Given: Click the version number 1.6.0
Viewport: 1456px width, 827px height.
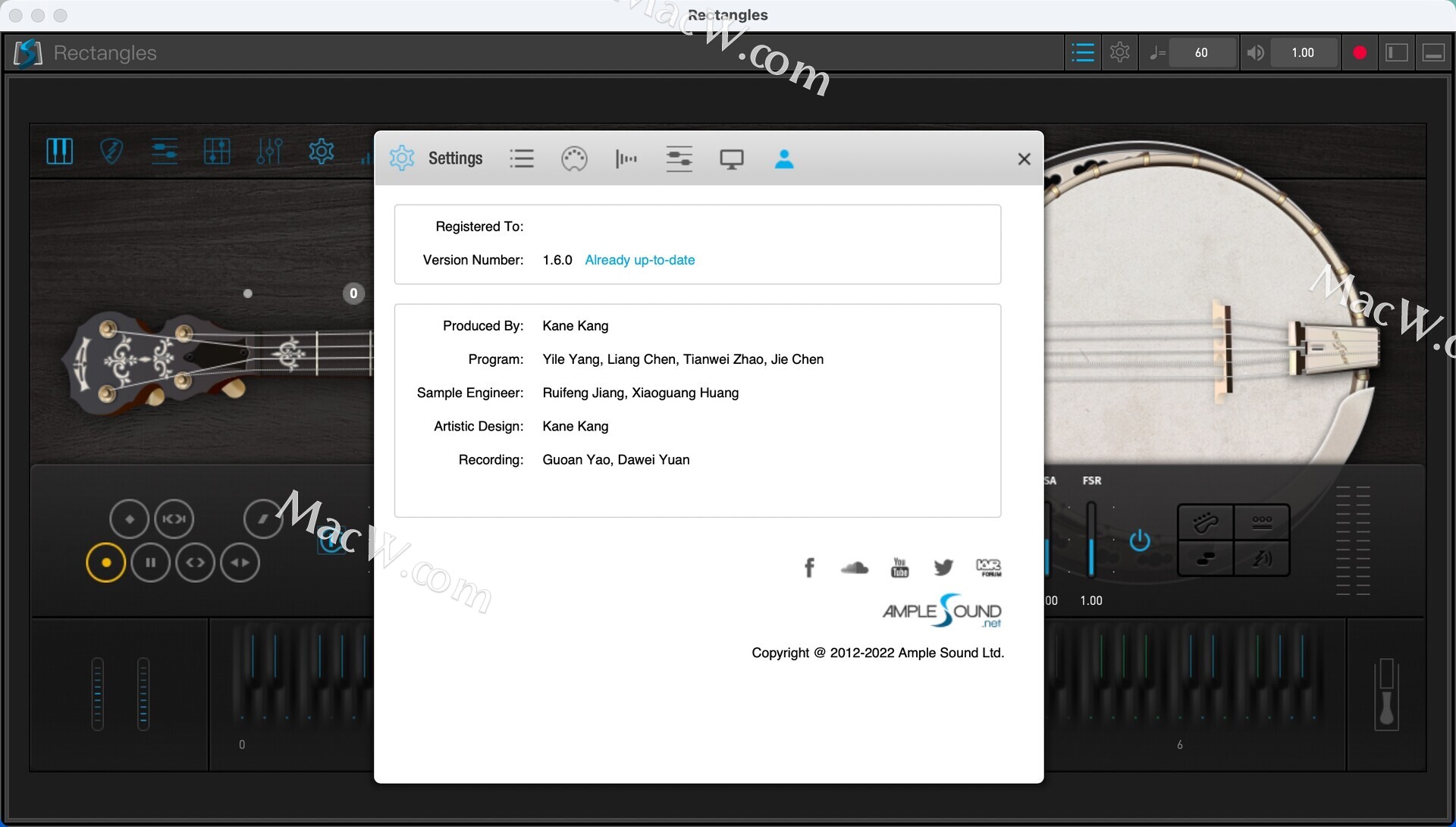Looking at the screenshot, I should coord(557,260).
